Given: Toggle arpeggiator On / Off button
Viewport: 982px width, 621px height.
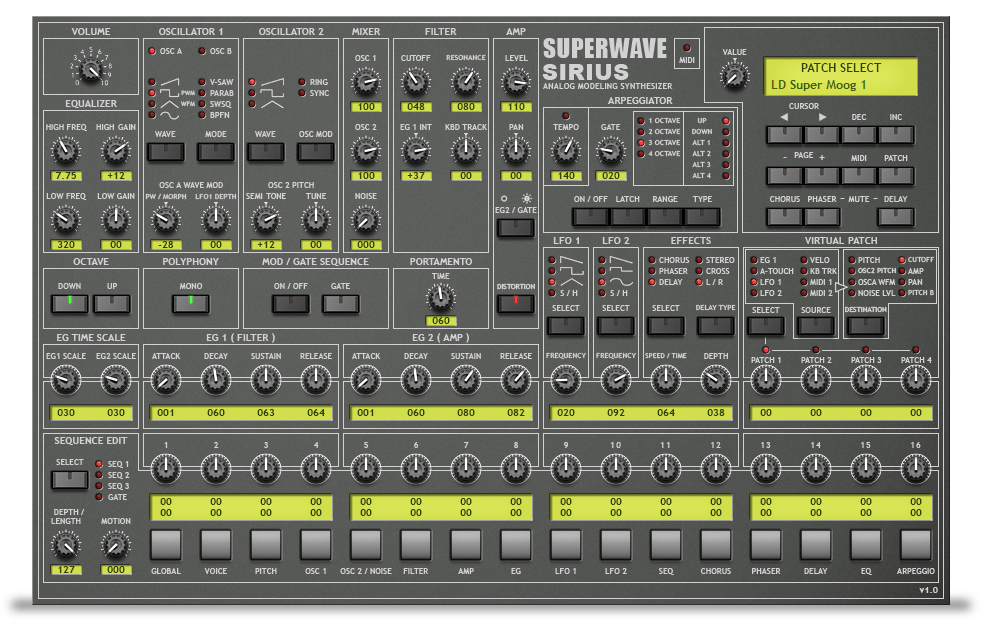Looking at the screenshot, I should [592, 216].
